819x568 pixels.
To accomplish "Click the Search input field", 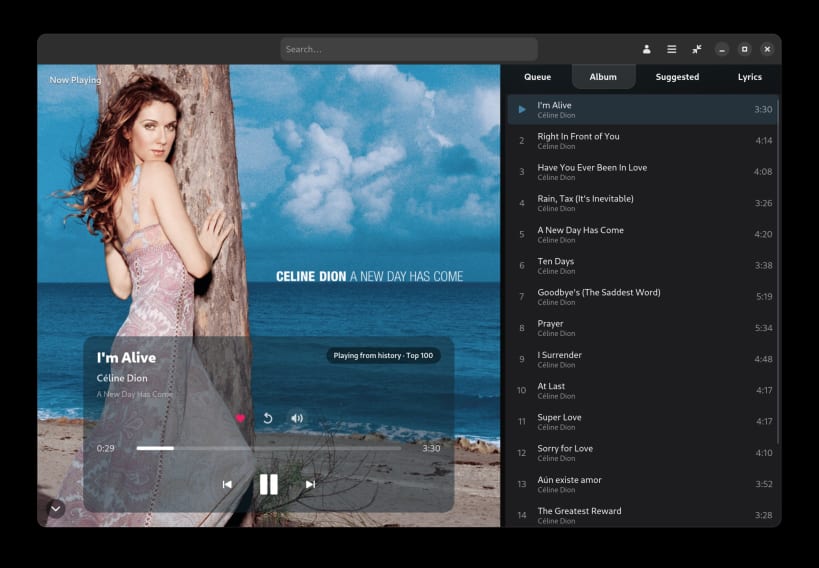I will pyautogui.click(x=409, y=49).
